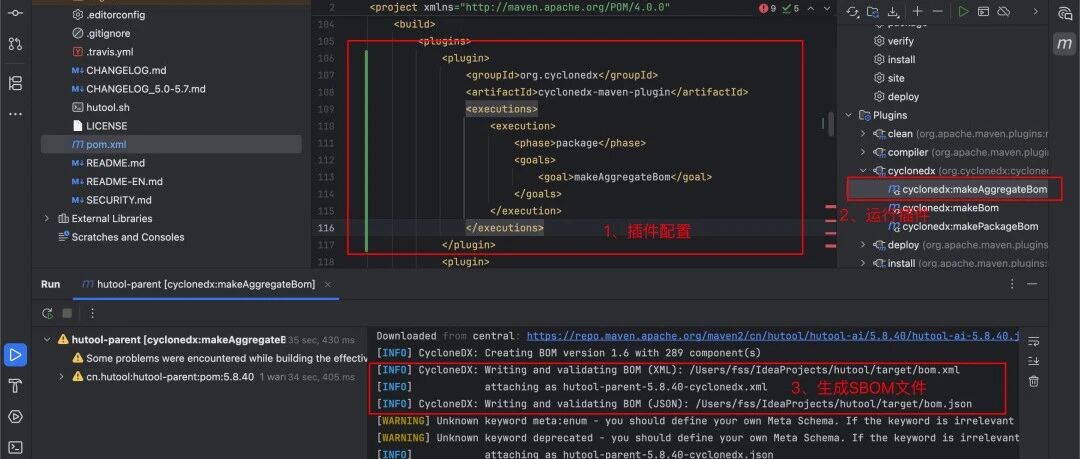Viewport: 1080px width, 459px height.
Task: Place cursor on makeAggregateBom goal line
Action: coord(625,177)
